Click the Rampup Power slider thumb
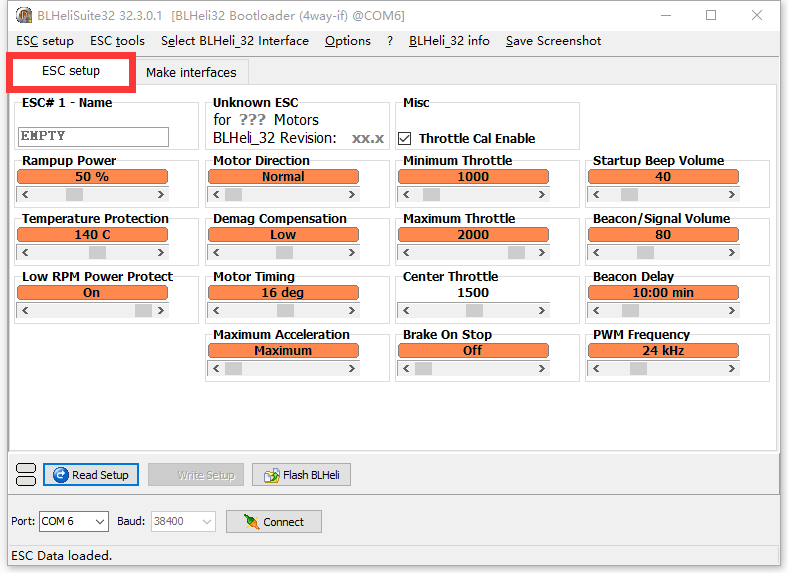 click(x=74, y=195)
